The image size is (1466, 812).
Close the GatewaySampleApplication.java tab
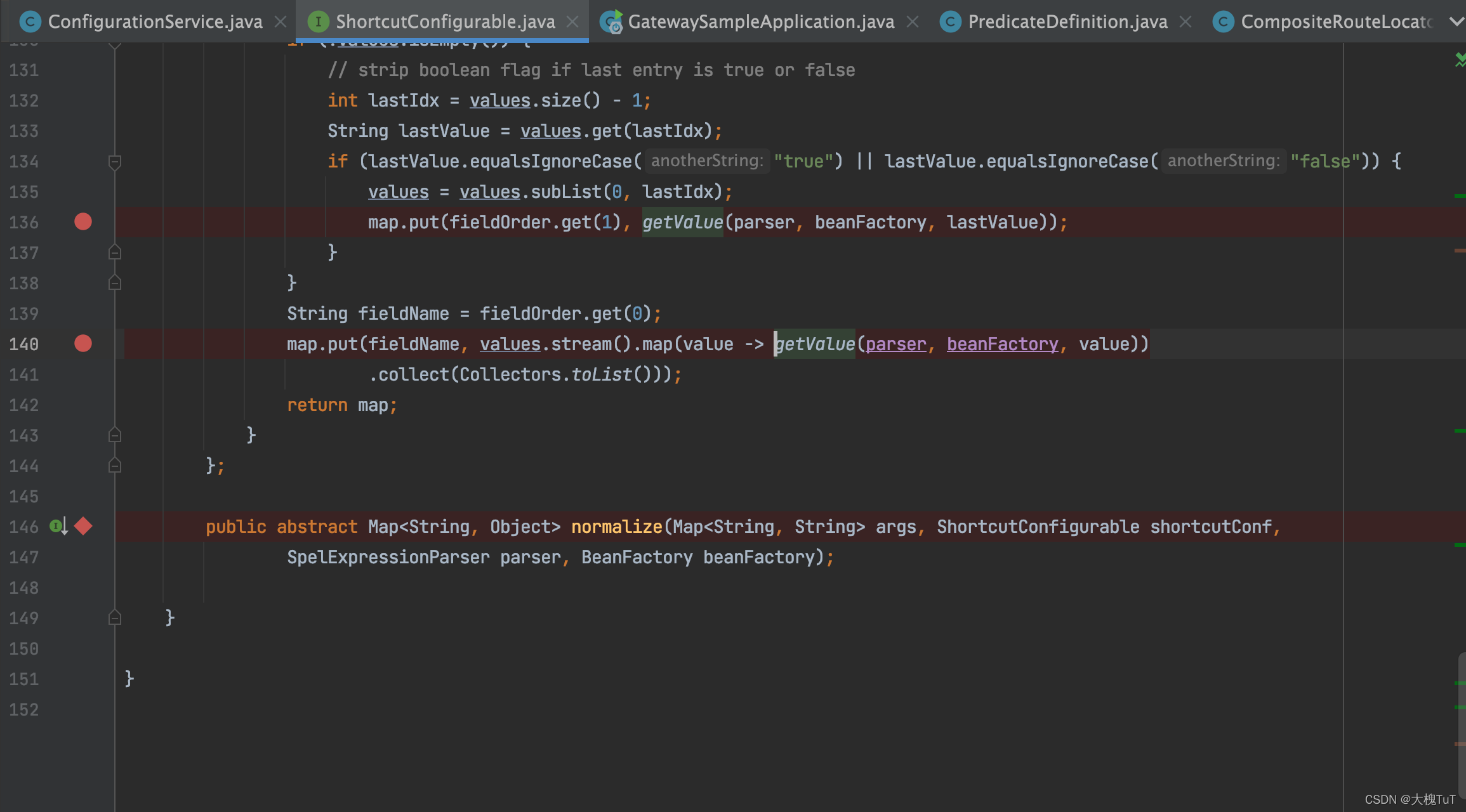(x=913, y=22)
